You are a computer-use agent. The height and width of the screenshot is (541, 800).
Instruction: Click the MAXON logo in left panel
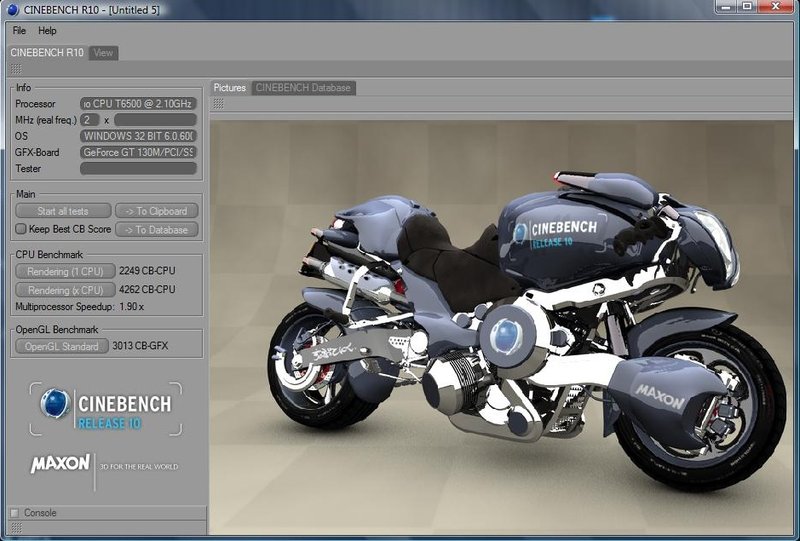(x=60, y=463)
